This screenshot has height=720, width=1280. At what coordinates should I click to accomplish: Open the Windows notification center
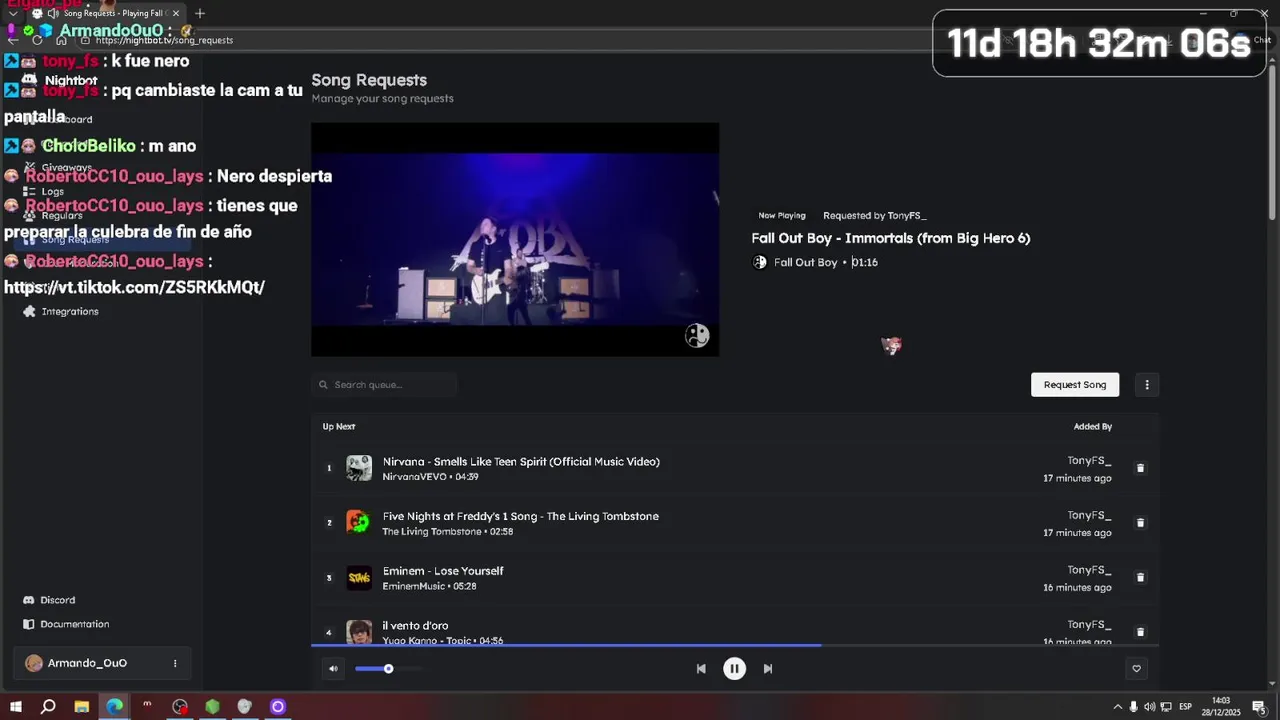click(1259, 707)
